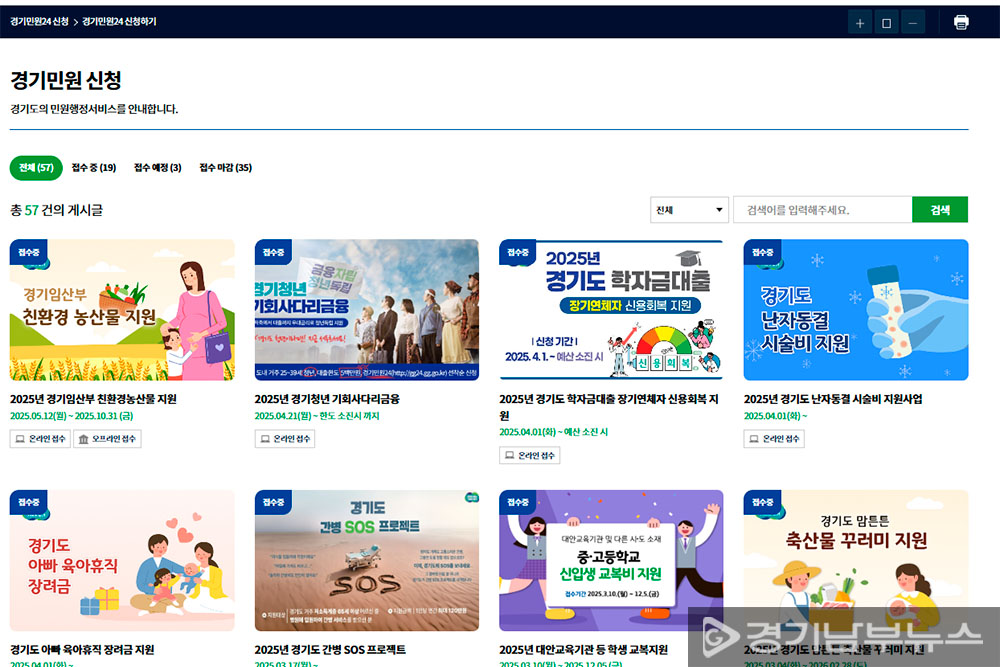Screen dimensions: 1000x667
Task: Click the square reset-zoom icon
Action: coord(886,23)
